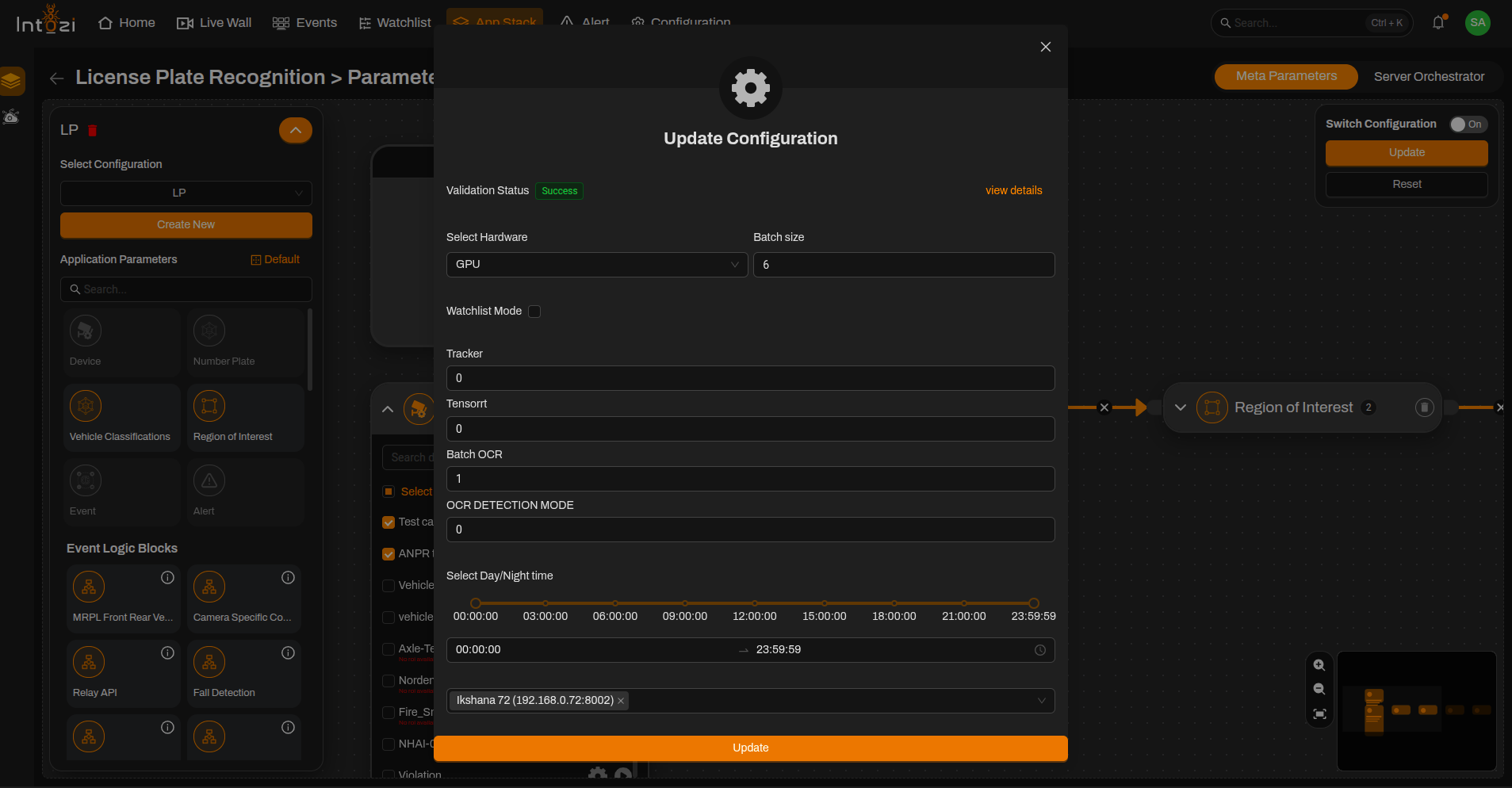Viewport: 1512px width, 788px height.
Task: Open the Select Hardware GPU dropdown
Action: pos(597,265)
